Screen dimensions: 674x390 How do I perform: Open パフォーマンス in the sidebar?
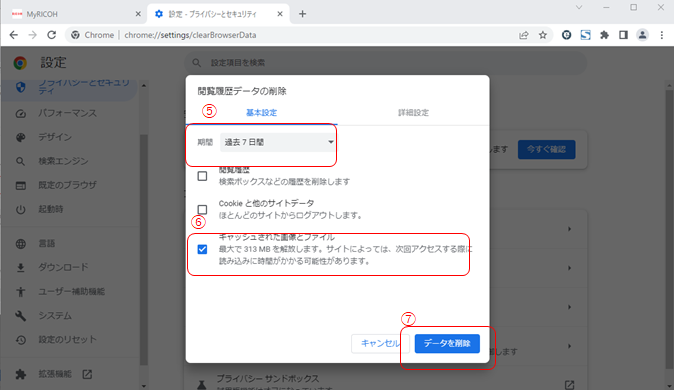(67, 113)
